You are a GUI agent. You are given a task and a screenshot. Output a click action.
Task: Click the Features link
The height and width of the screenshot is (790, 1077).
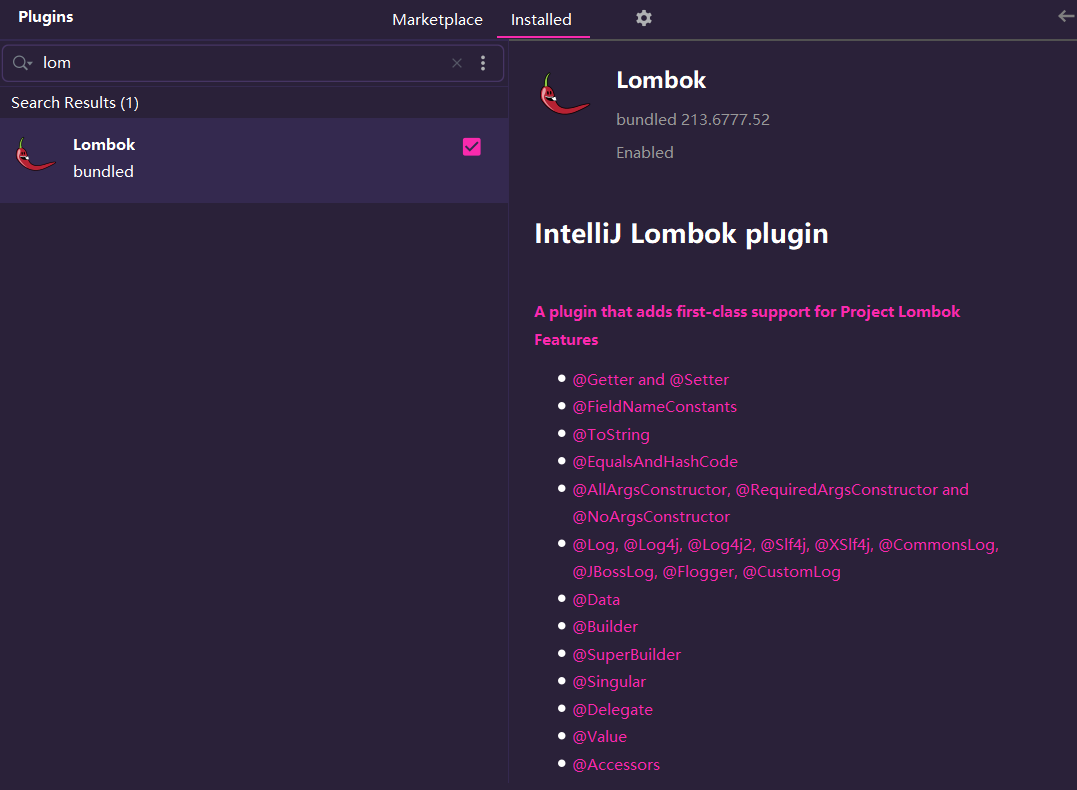tap(567, 340)
